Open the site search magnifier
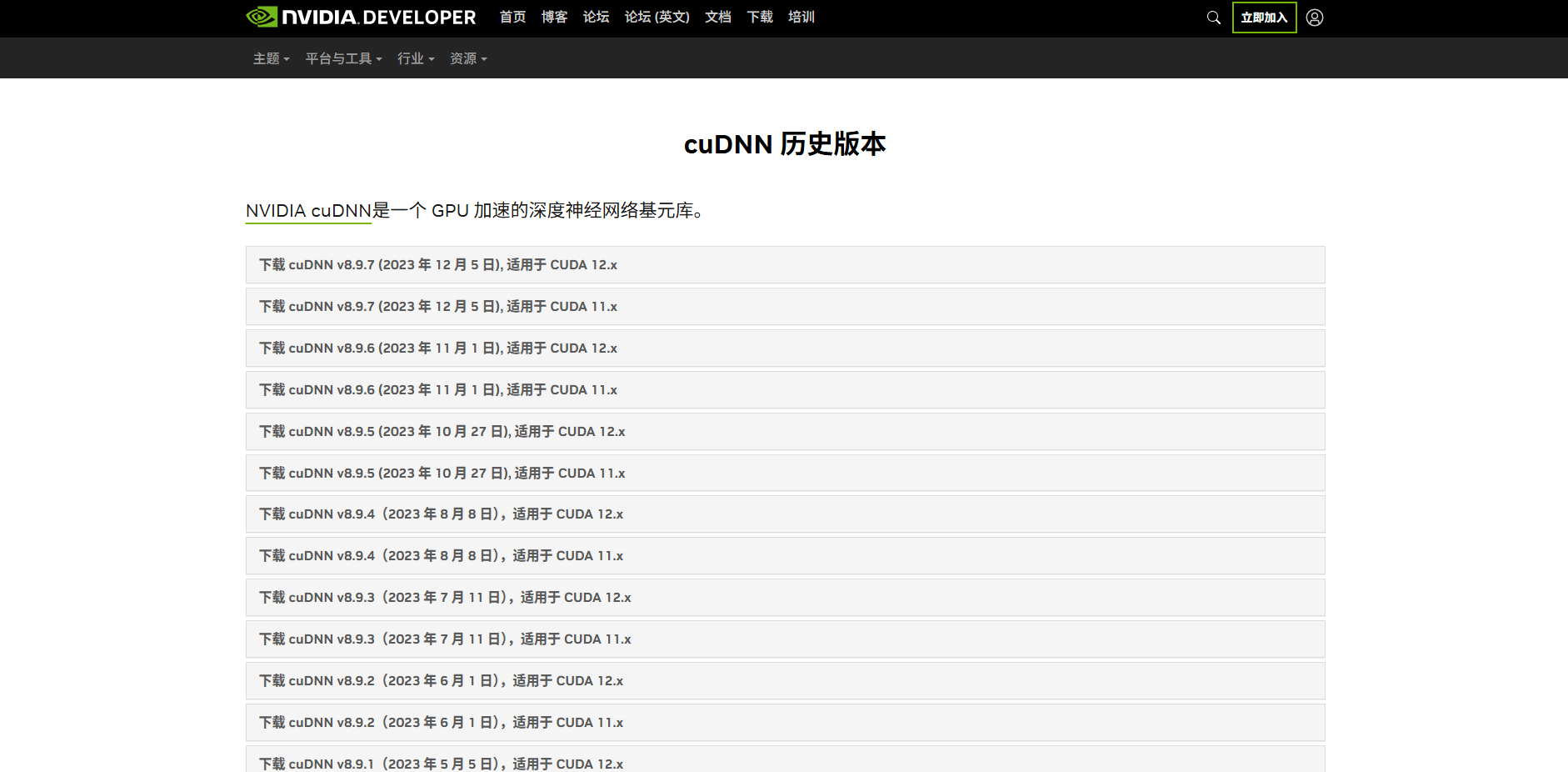 click(x=1213, y=17)
